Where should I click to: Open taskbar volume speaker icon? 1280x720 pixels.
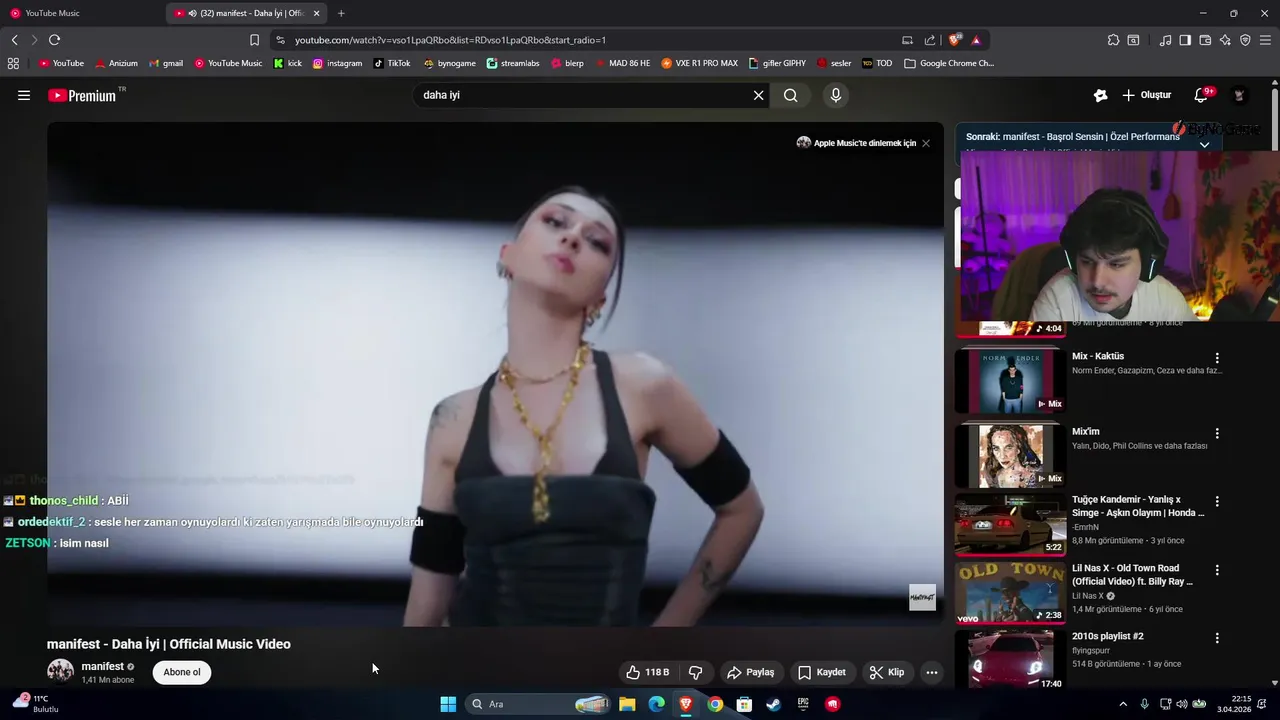pyautogui.click(x=1181, y=704)
